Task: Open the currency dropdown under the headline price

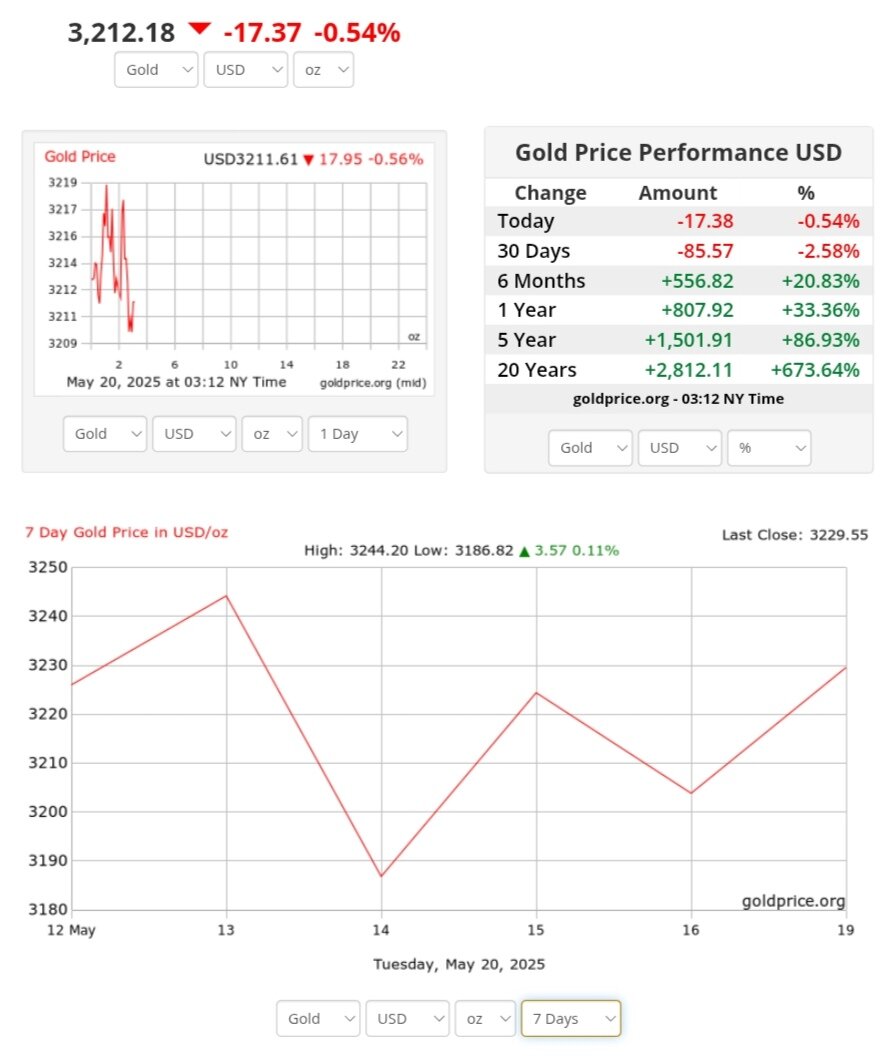Action: [x=245, y=70]
